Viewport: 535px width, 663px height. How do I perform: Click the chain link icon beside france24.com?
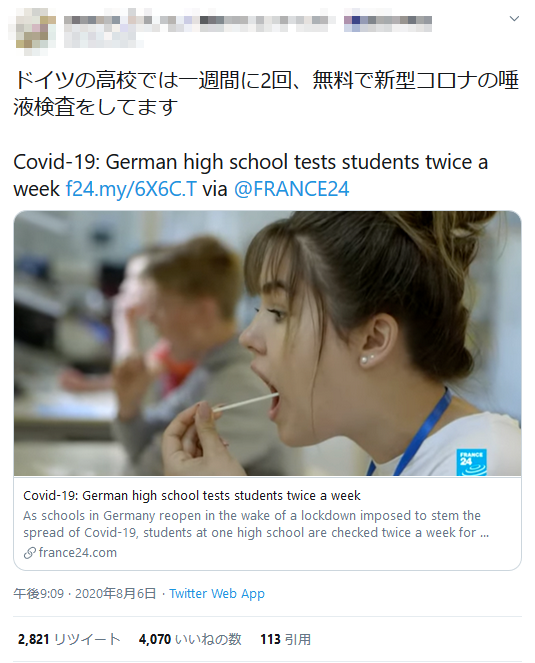30,553
